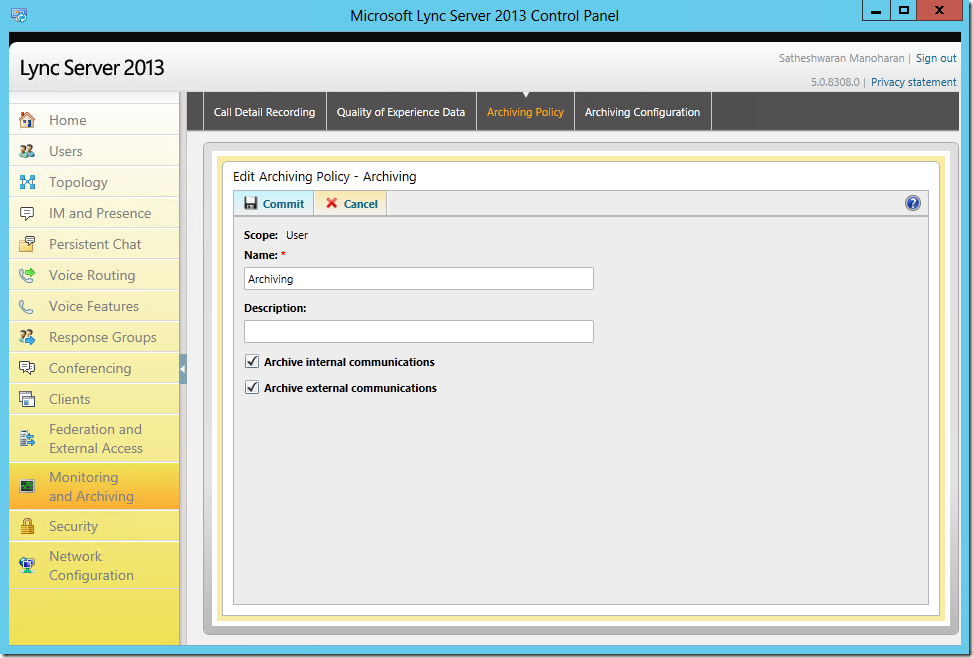Click the Federation and External Access icon
Image resolution: width=973 pixels, height=658 pixels.
pyautogui.click(x=27, y=438)
